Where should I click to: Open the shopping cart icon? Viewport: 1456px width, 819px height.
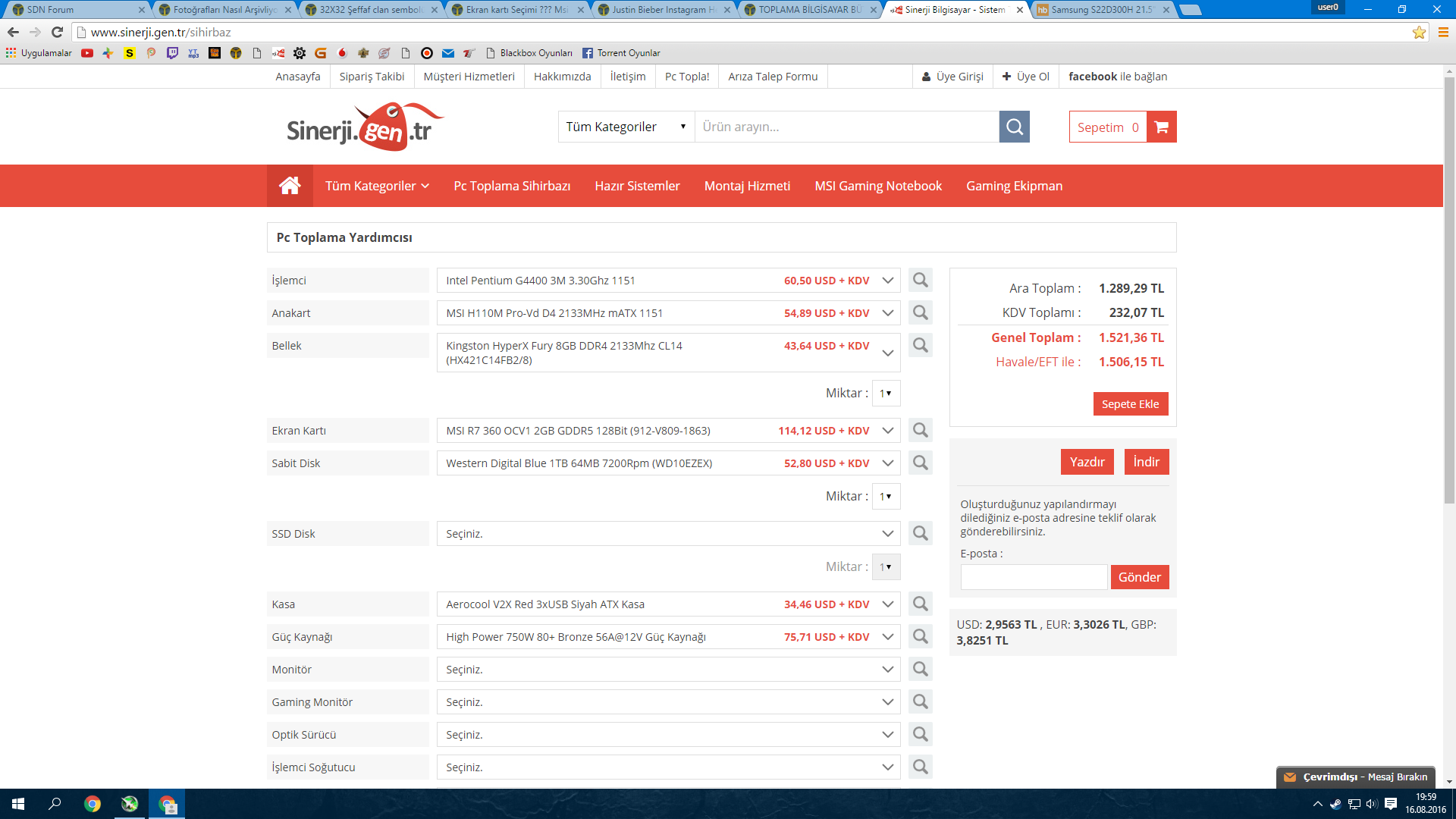1161,127
